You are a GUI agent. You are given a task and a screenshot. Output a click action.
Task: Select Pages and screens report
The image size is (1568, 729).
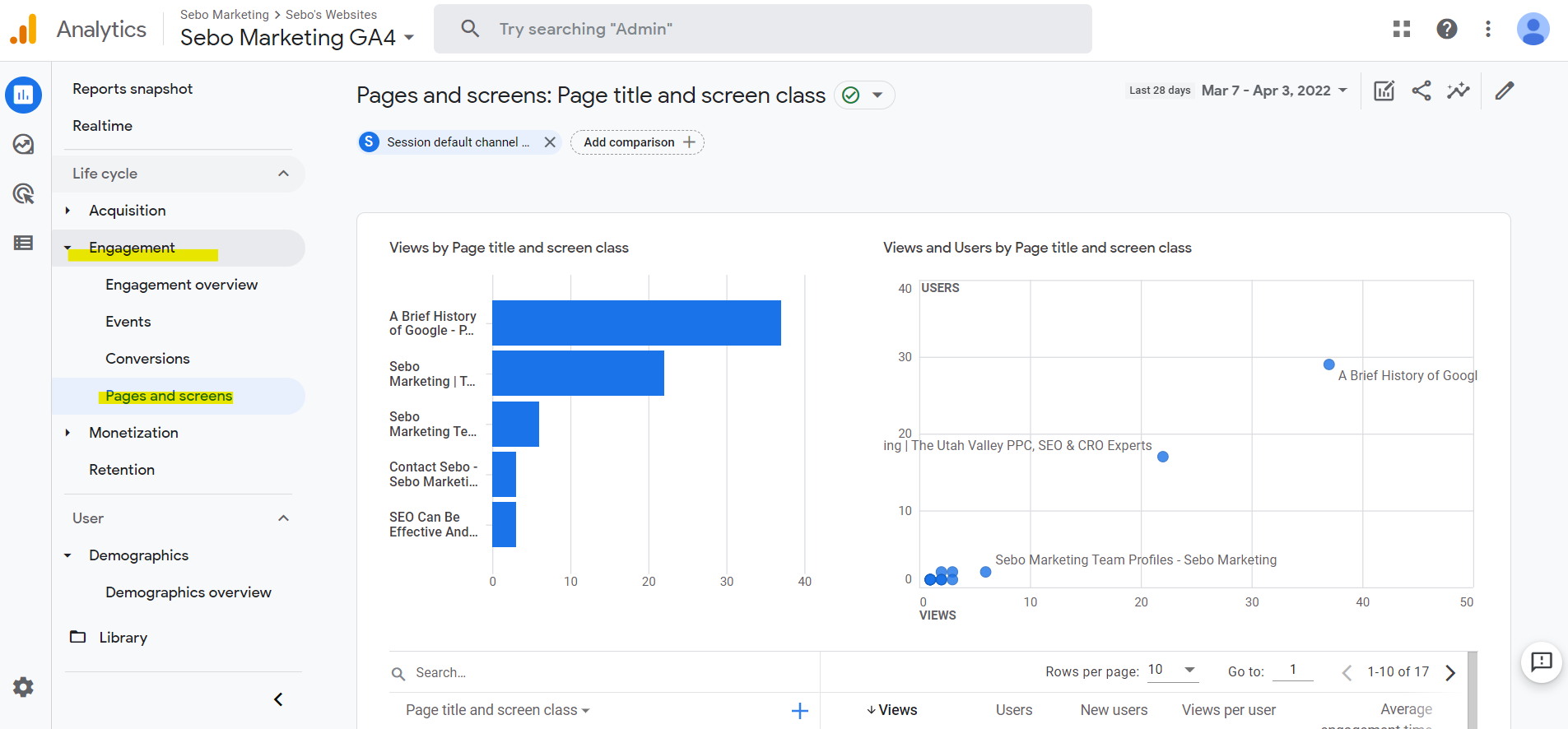point(169,396)
